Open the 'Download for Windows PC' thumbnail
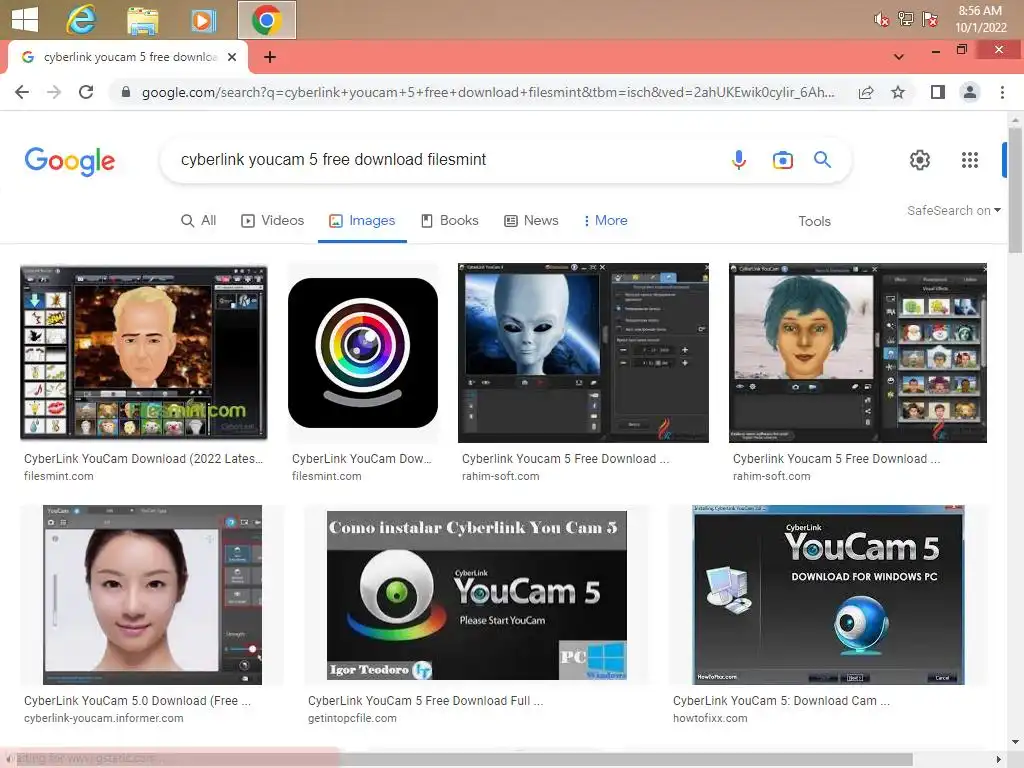This screenshot has width=1024, height=768. (x=828, y=595)
